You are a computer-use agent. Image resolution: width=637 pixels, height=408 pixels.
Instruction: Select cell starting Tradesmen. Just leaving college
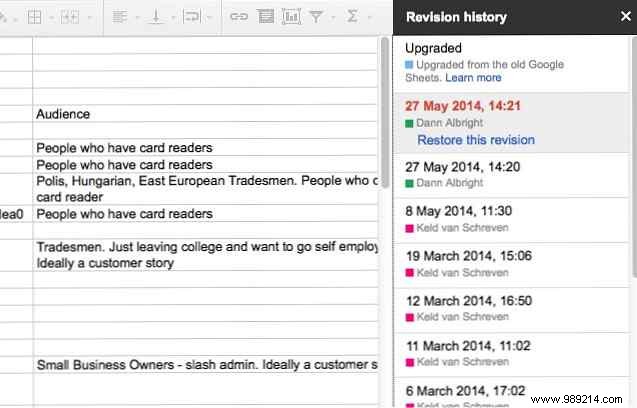click(x=205, y=255)
